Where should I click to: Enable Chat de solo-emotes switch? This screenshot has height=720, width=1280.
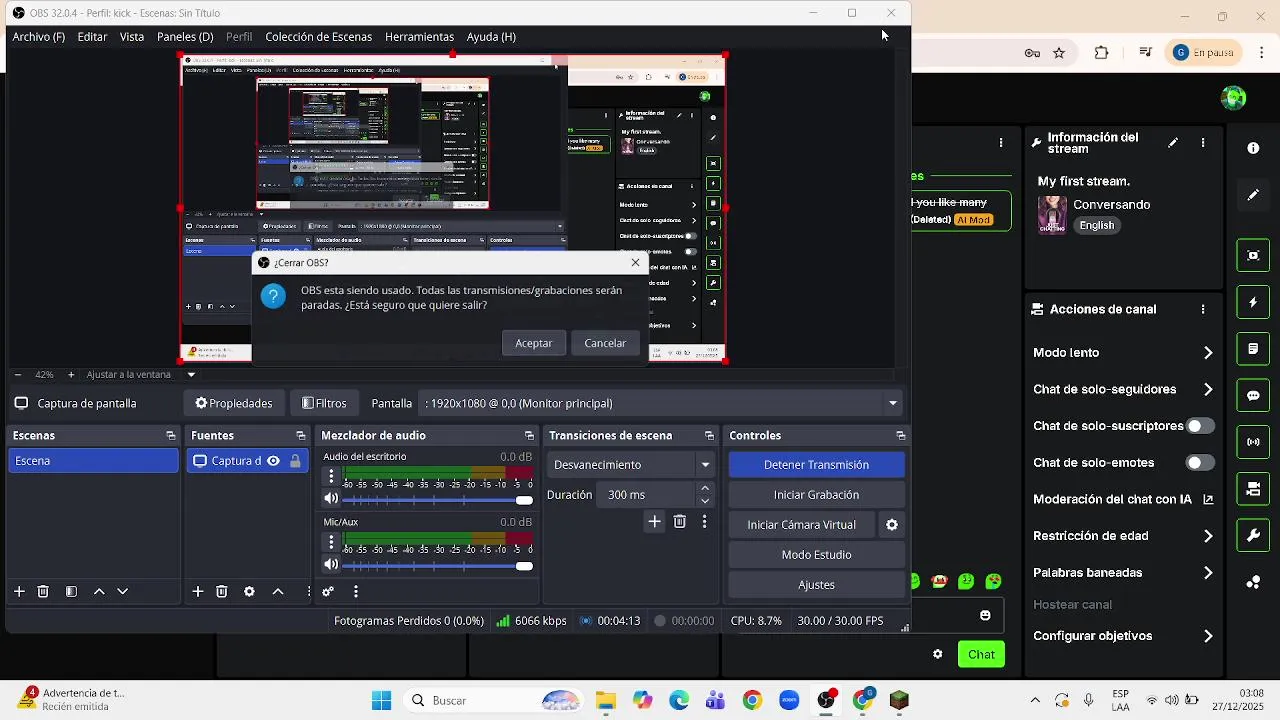coord(1200,463)
